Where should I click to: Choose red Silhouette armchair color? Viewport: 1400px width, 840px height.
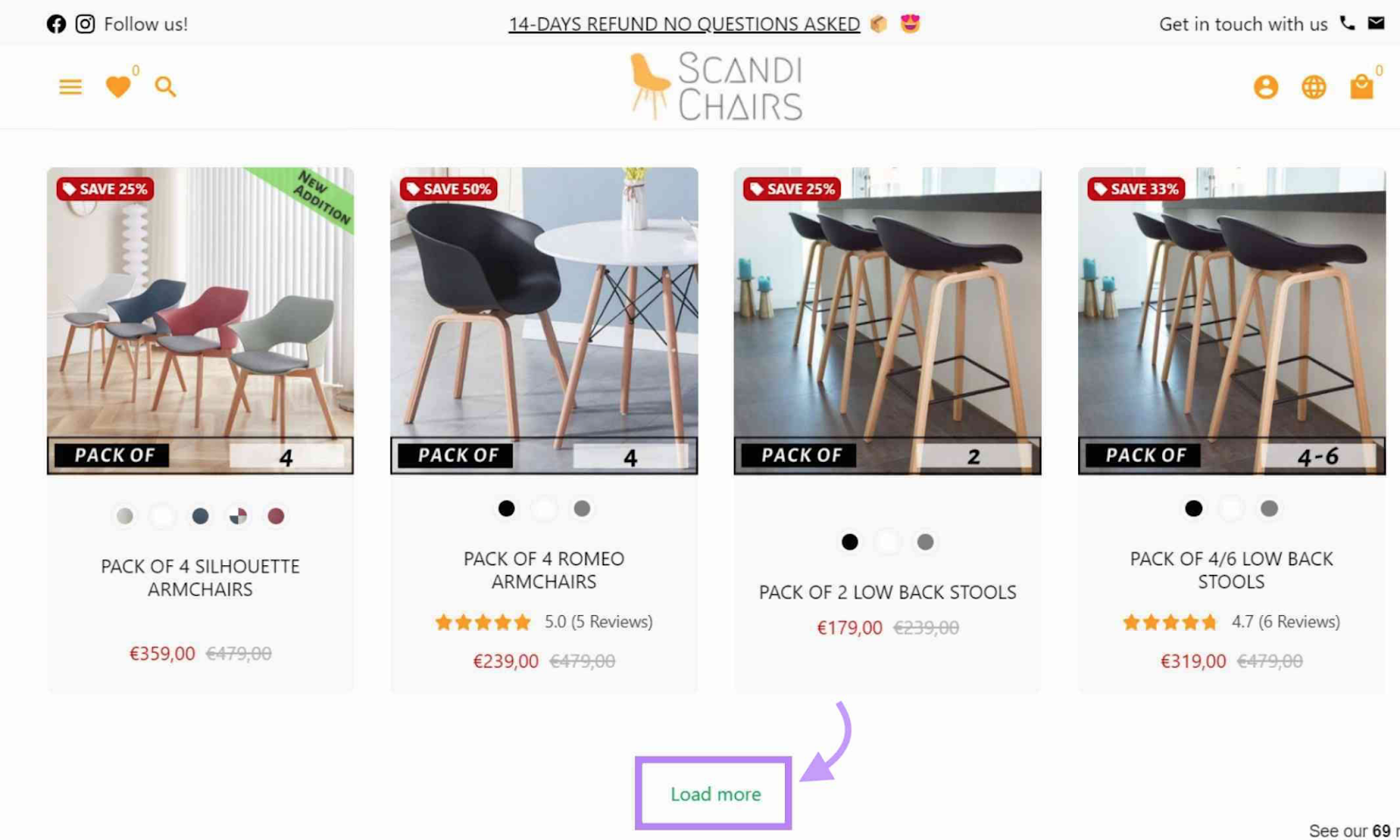point(276,516)
